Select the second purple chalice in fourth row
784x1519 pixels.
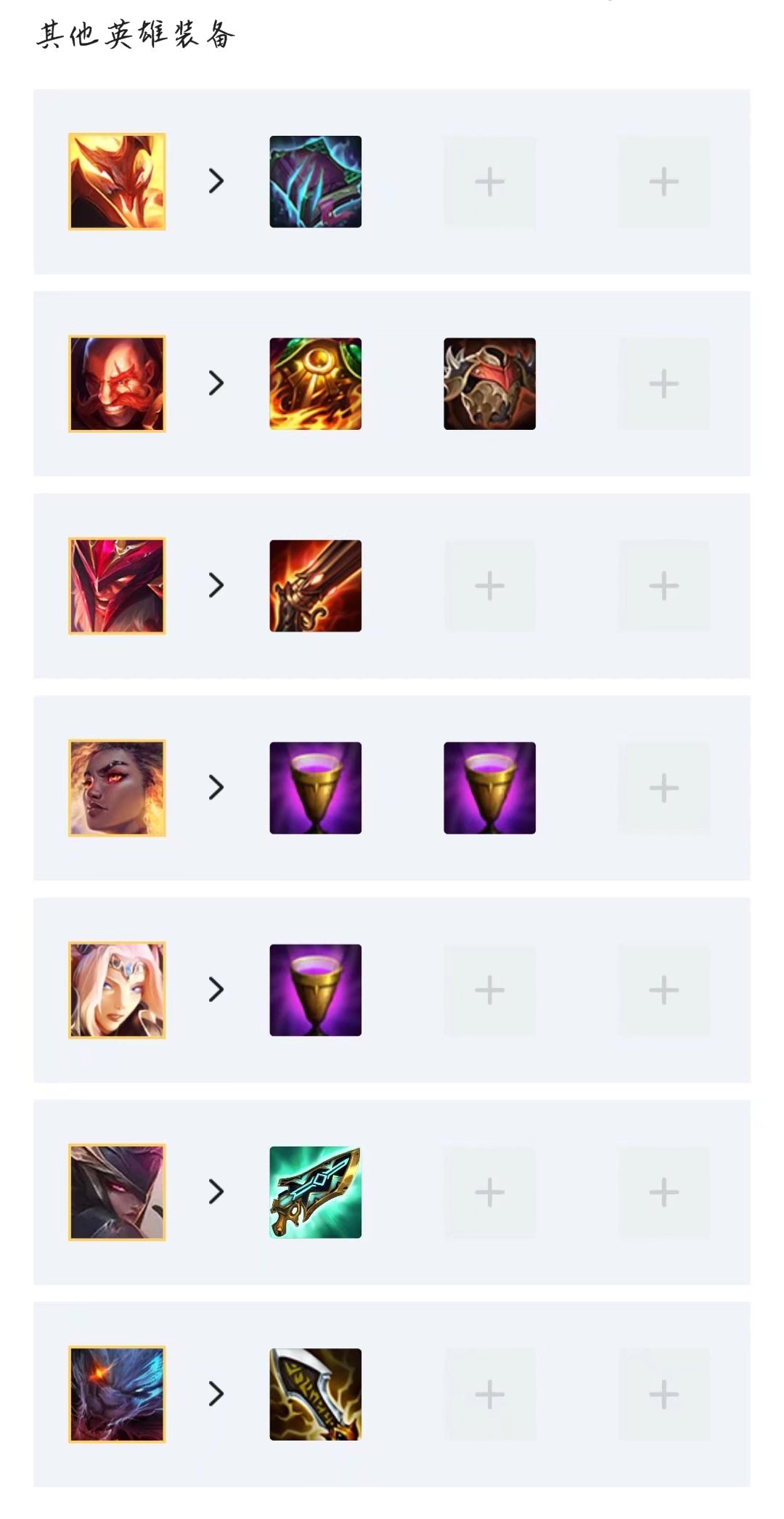(x=490, y=788)
